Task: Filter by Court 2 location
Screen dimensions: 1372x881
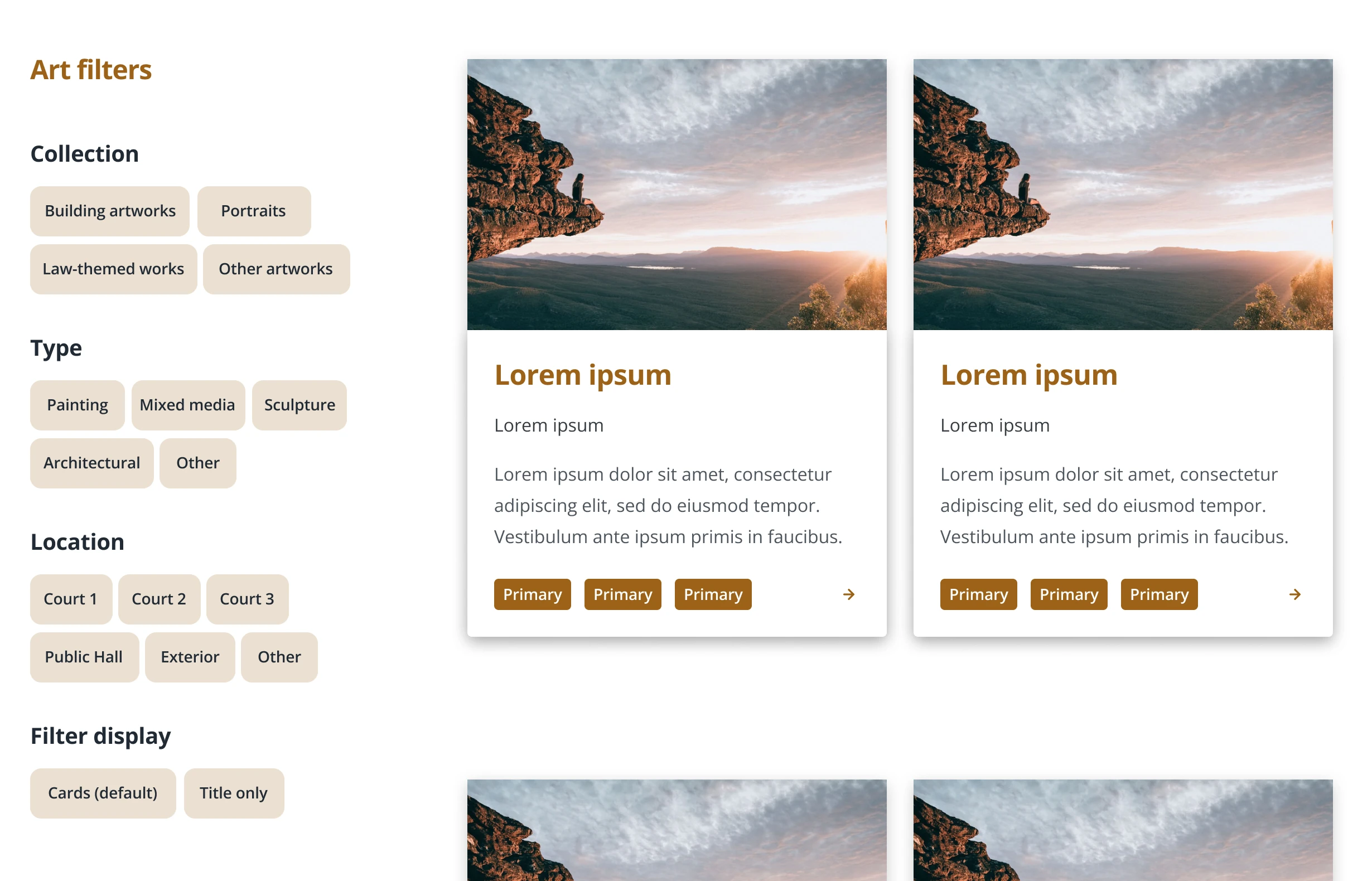Action: pos(159,599)
